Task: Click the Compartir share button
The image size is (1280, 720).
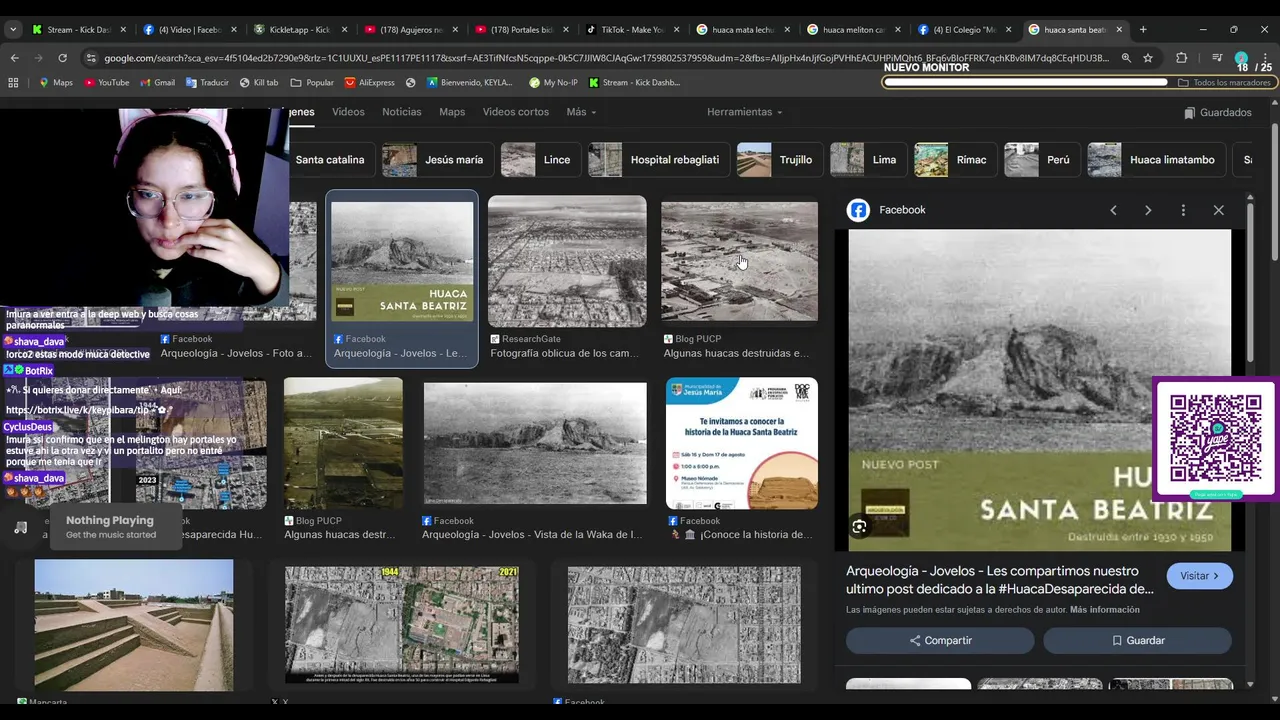Action: (940, 640)
